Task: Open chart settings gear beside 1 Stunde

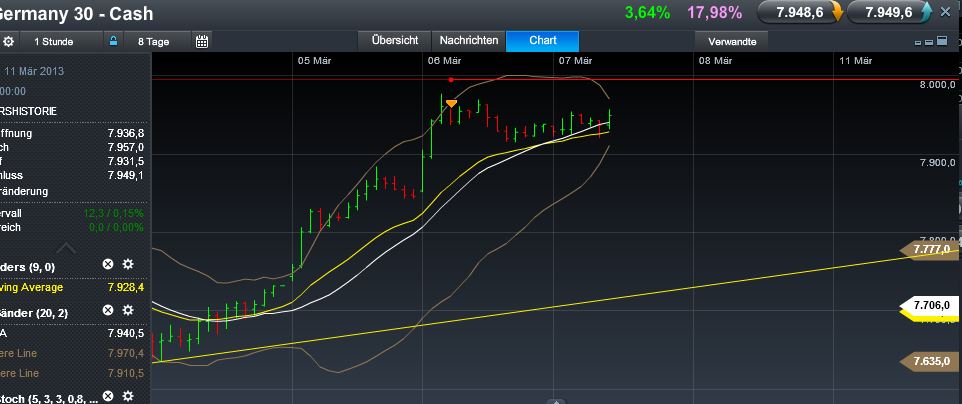Action: click(9, 42)
